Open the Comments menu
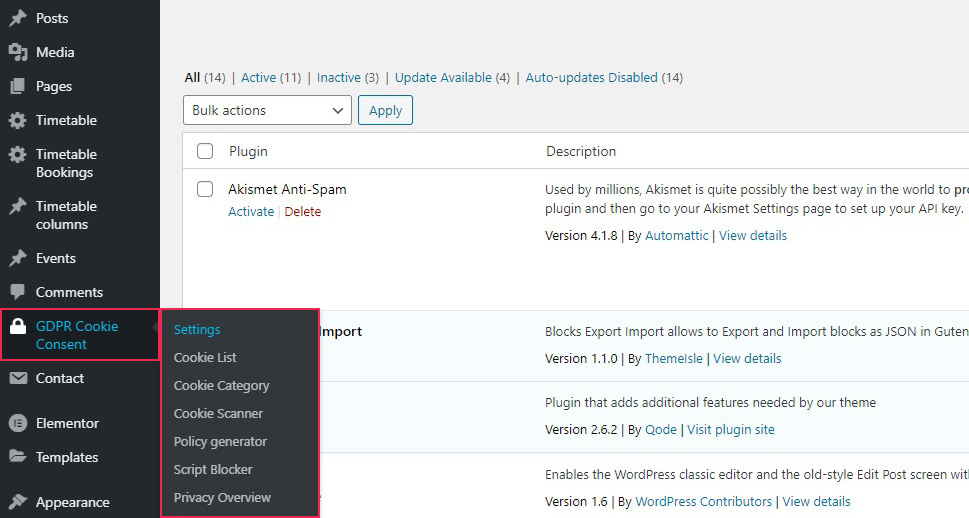The image size is (969, 518). pos(69,292)
